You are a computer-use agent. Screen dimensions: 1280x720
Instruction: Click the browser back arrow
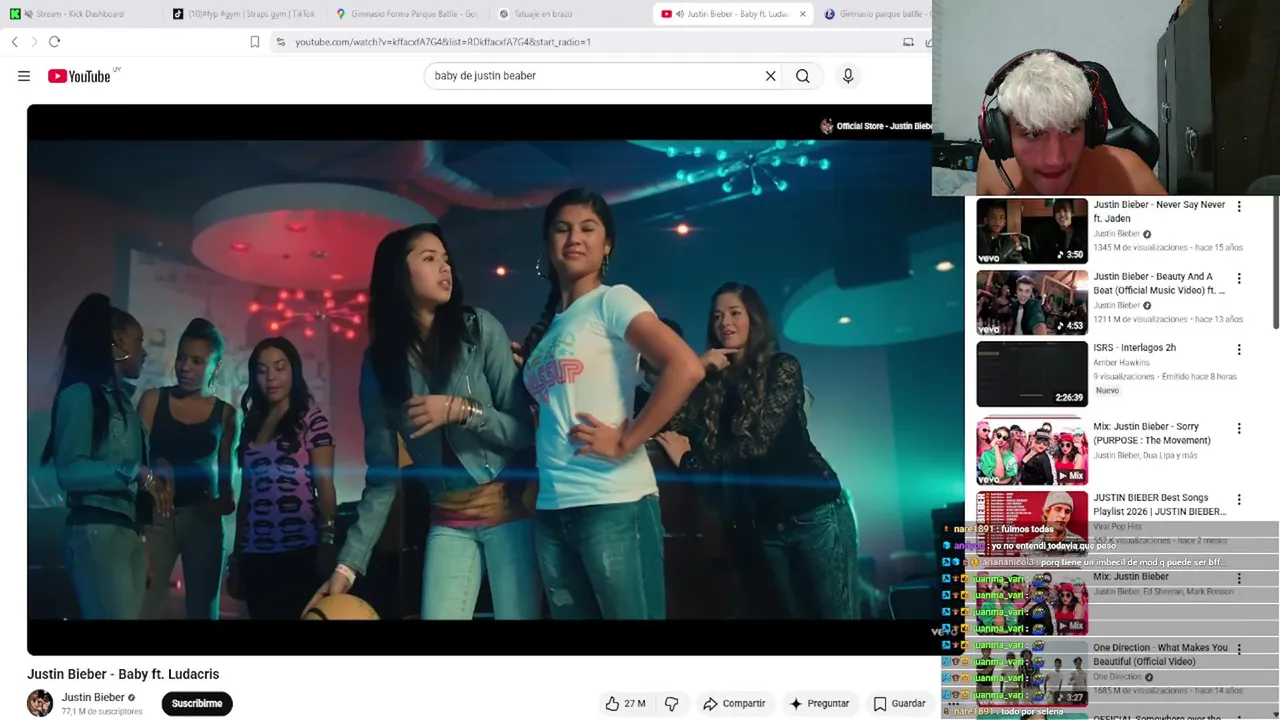pos(14,42)
